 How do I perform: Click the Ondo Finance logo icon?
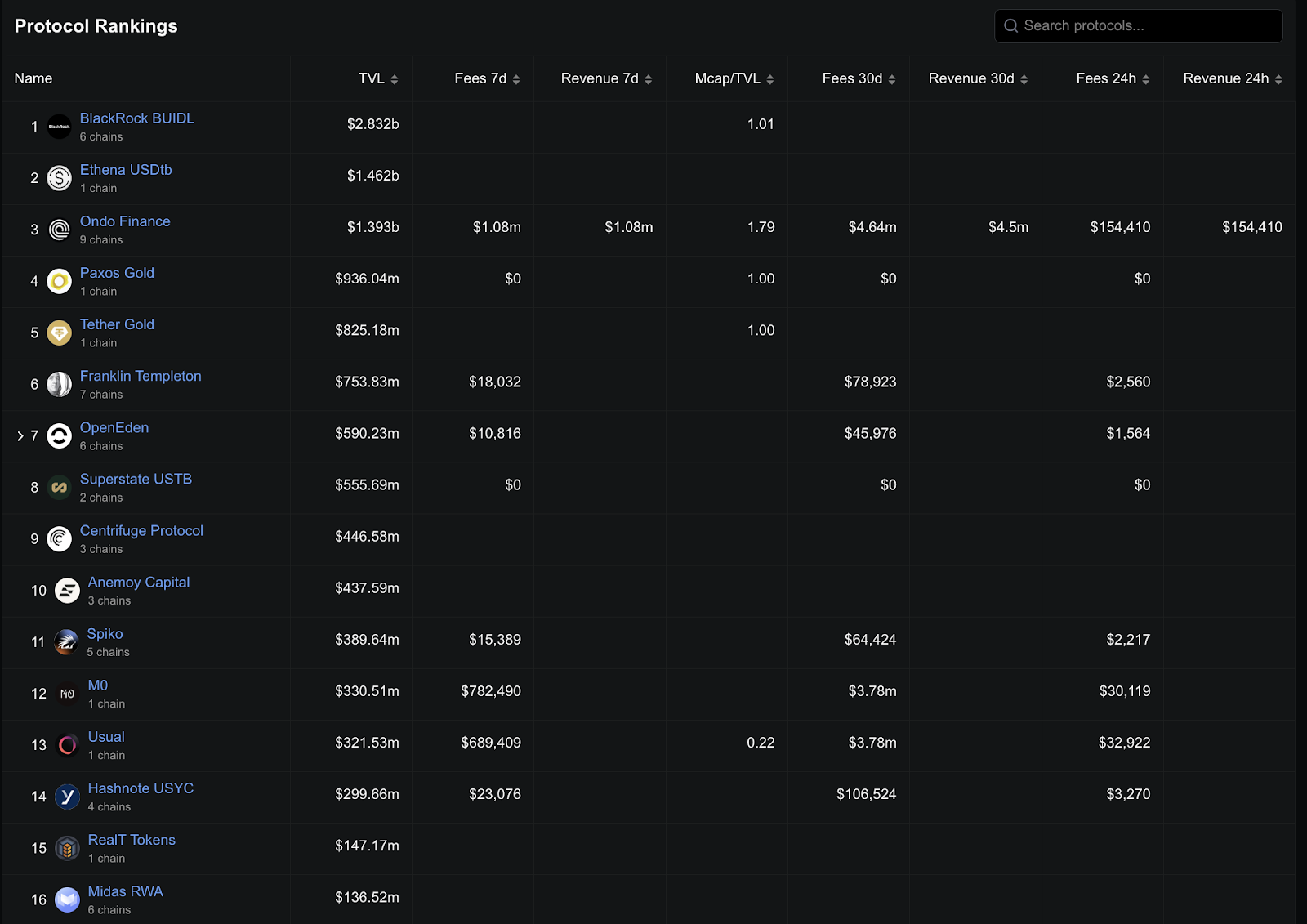[x=59, y=230]
